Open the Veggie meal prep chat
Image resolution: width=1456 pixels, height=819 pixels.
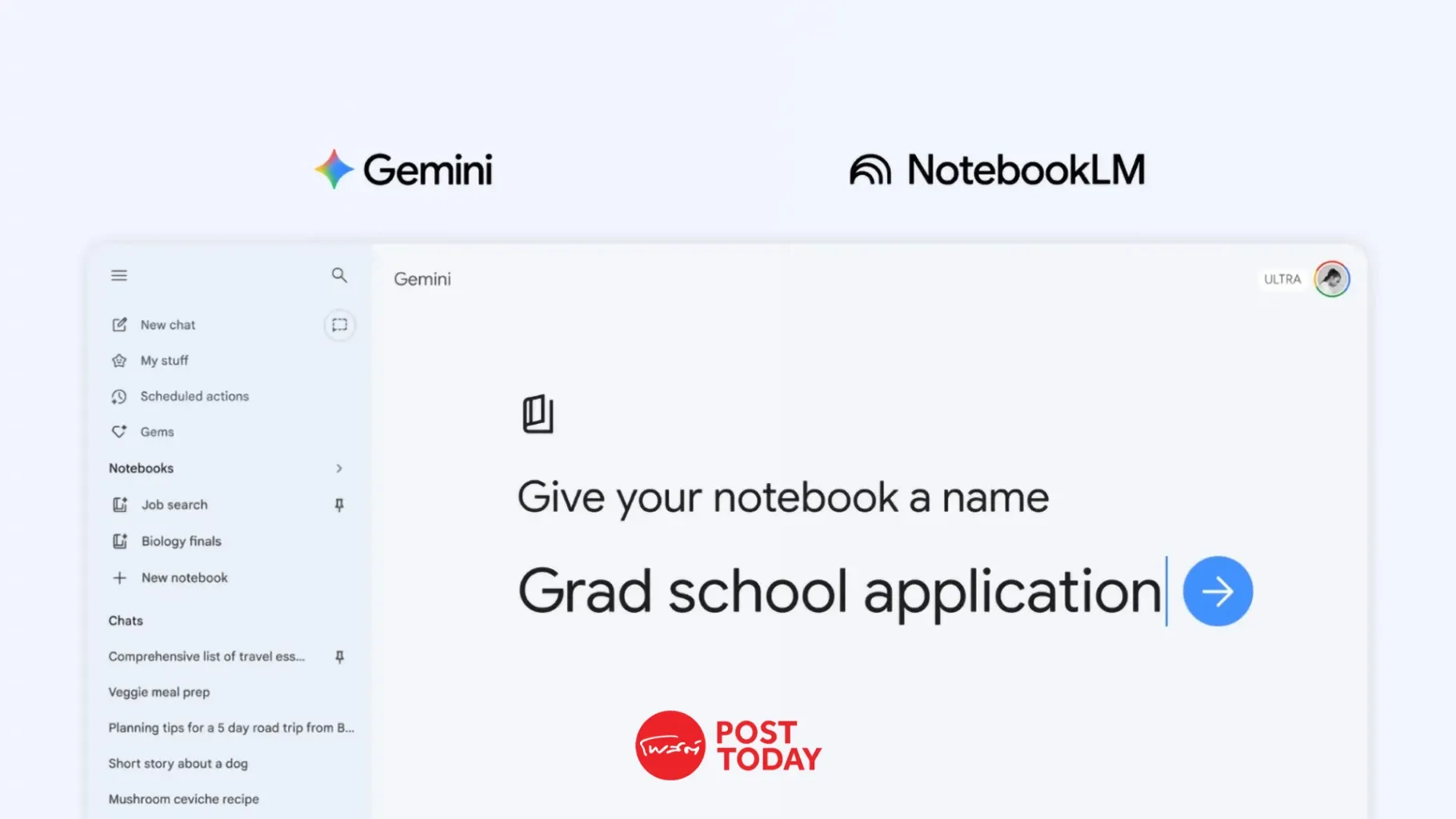[159, 693]
